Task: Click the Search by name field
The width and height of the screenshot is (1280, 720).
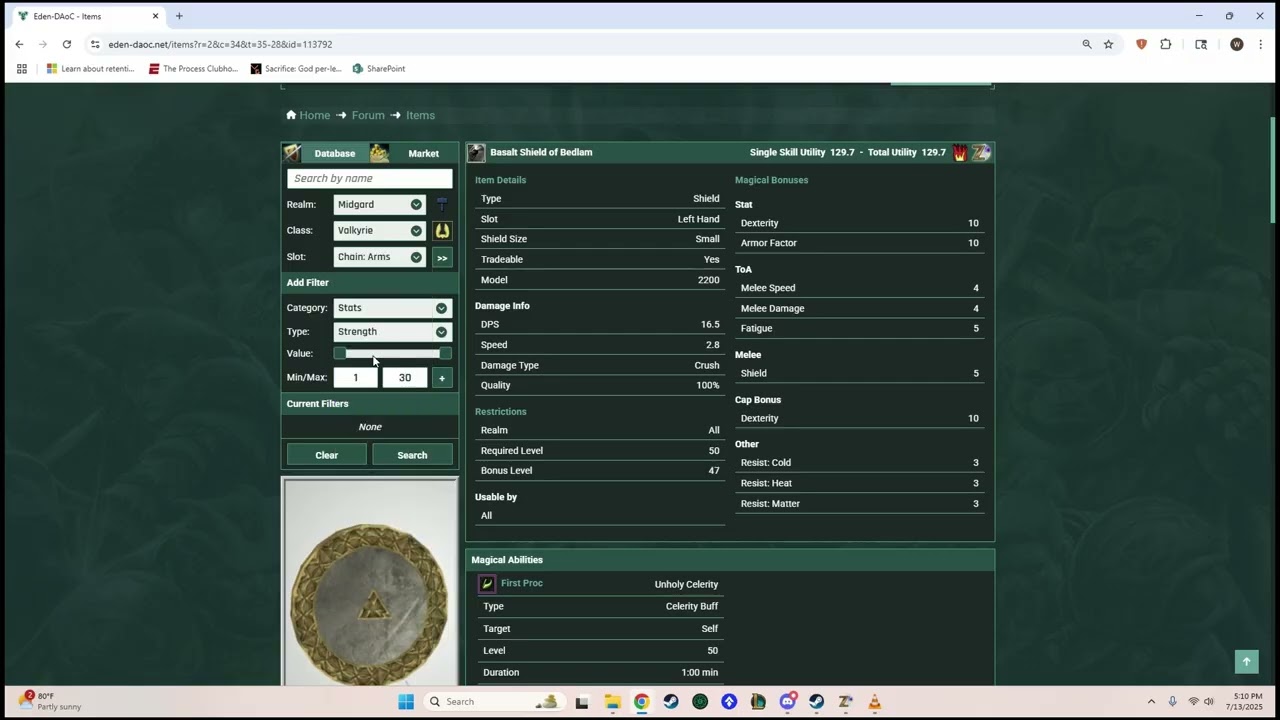Action: tap(370, 178)
